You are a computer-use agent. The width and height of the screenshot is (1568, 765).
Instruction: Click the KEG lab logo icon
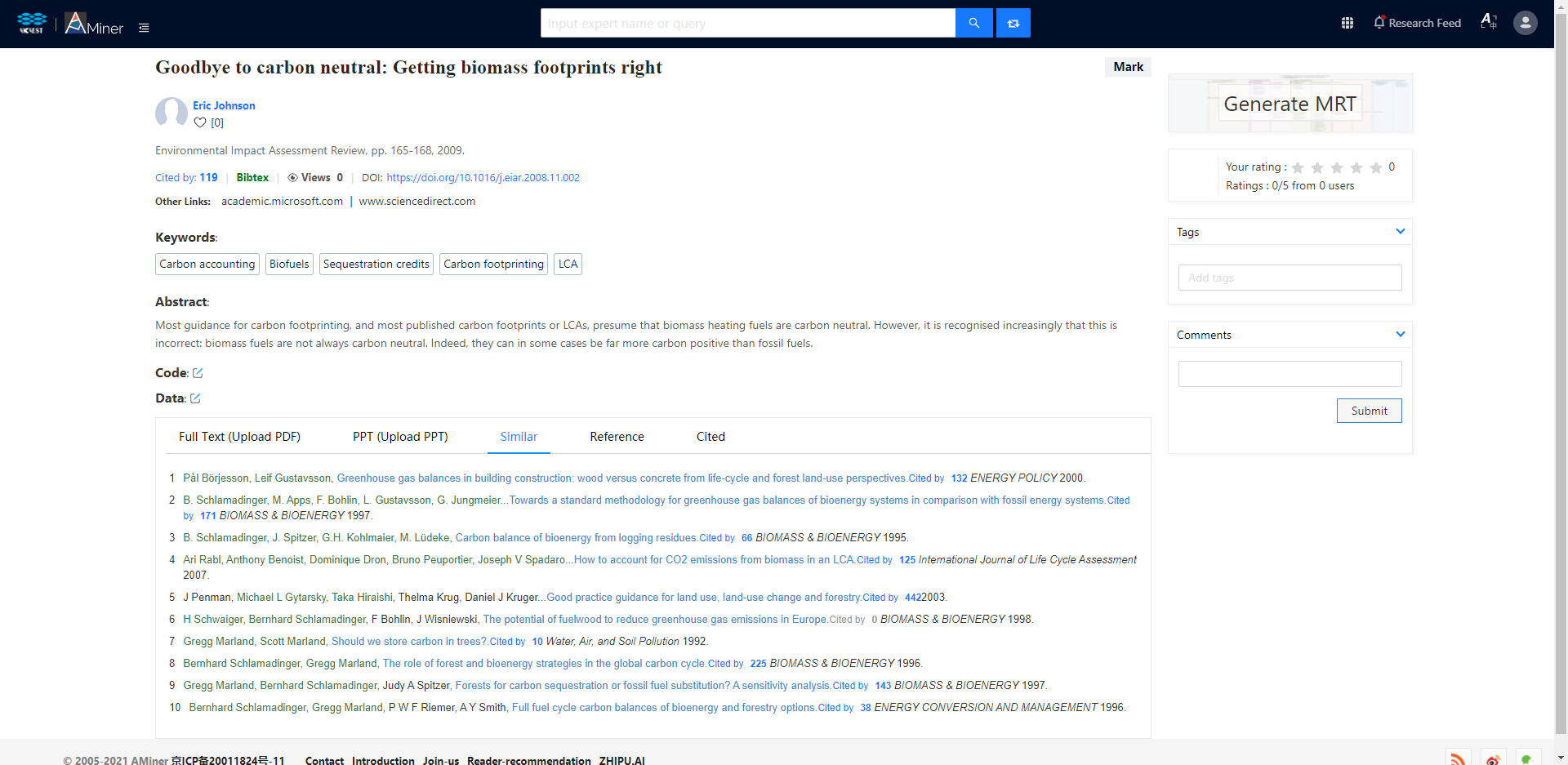click(x=32, y=23)
